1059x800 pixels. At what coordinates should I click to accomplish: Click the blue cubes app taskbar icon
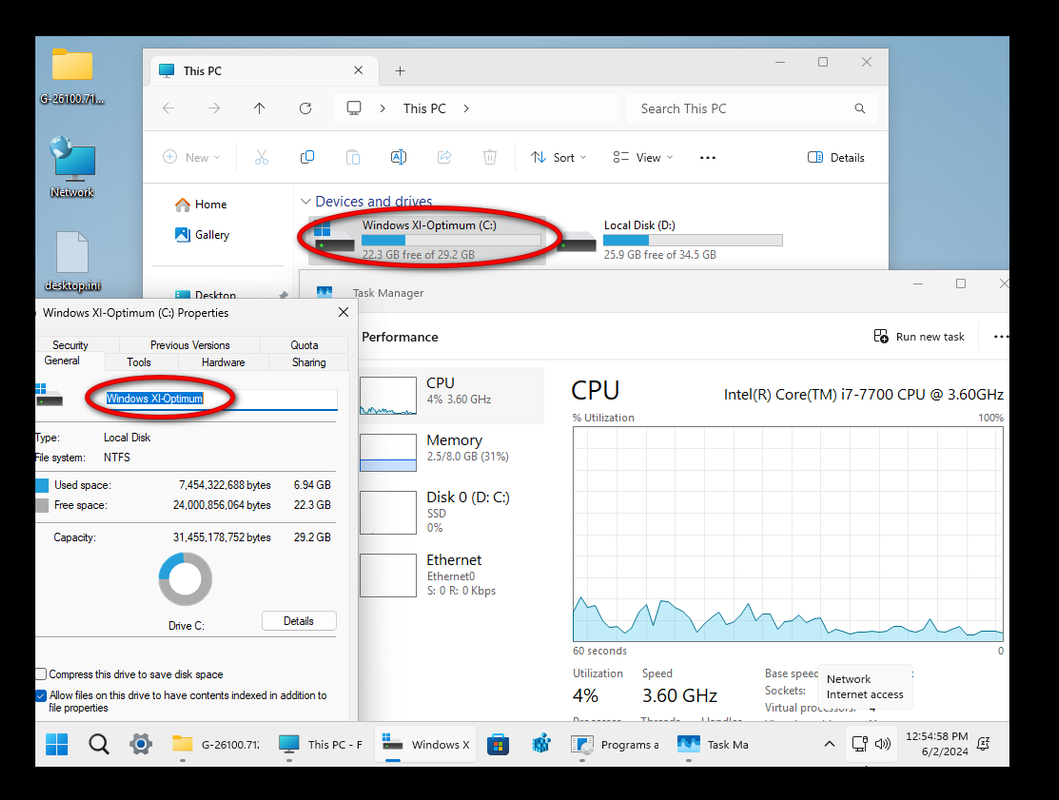[x=540, y=744]
